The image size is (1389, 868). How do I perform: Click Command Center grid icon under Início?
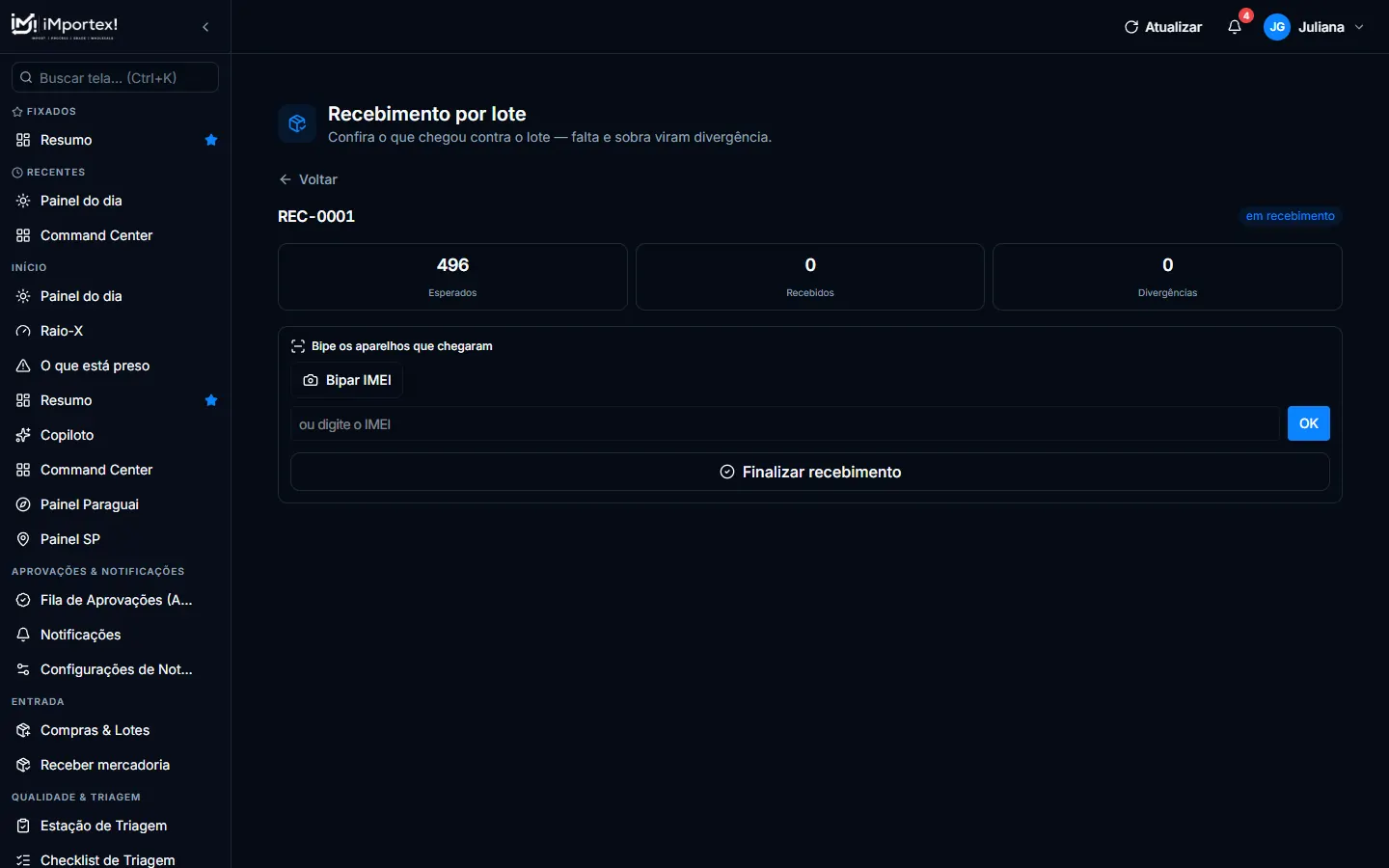[x=23, y=470]
